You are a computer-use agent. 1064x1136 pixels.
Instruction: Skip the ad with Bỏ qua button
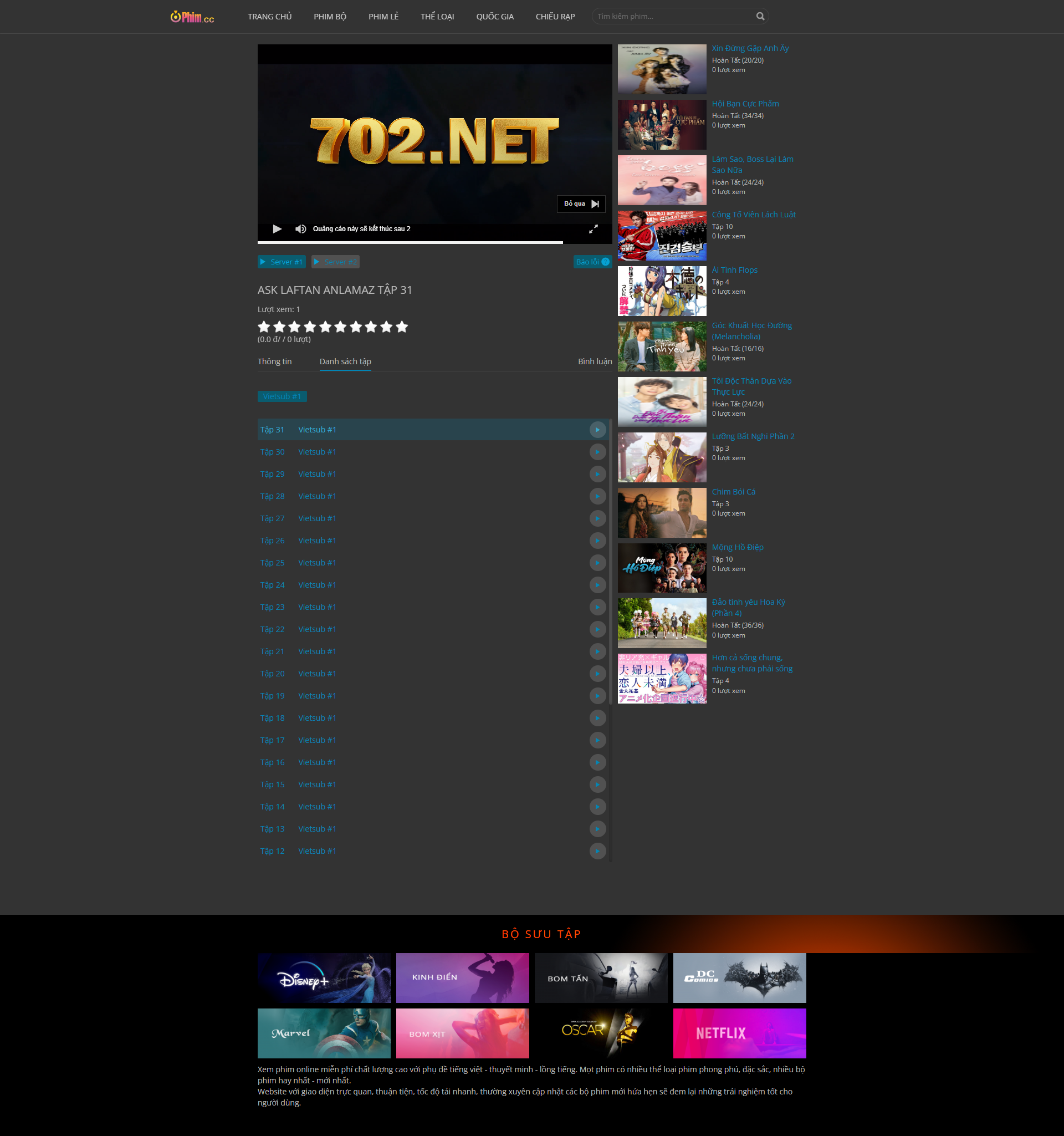[581, 204]
